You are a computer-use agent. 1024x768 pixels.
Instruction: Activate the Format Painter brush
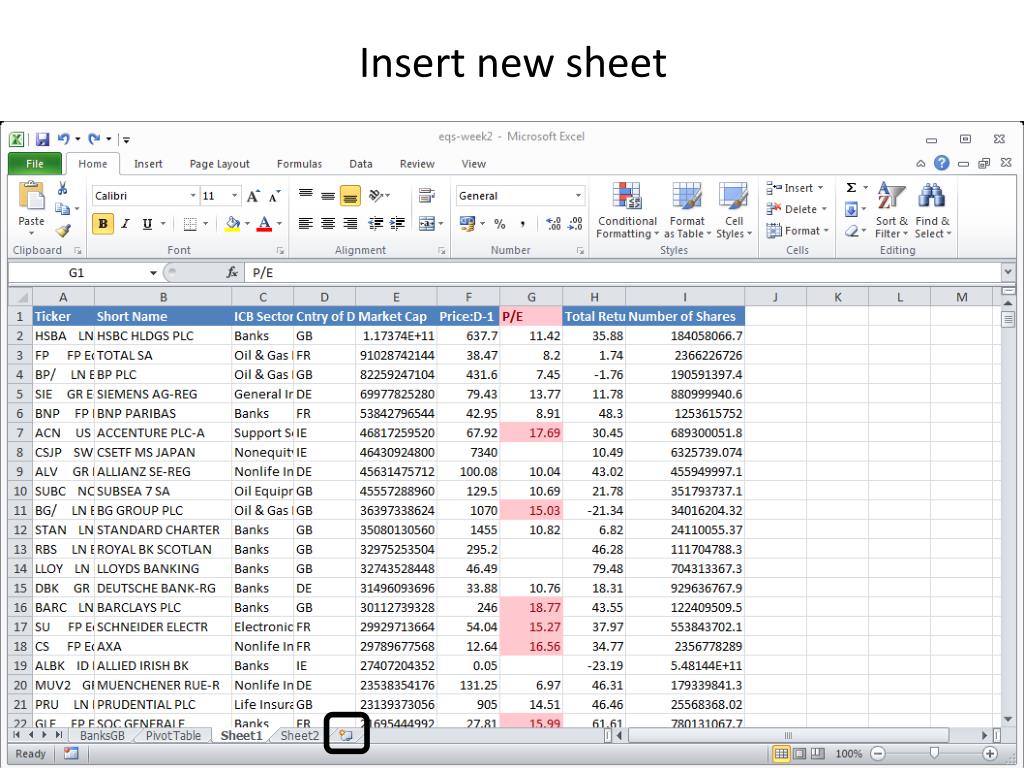[x=63, y=230]
